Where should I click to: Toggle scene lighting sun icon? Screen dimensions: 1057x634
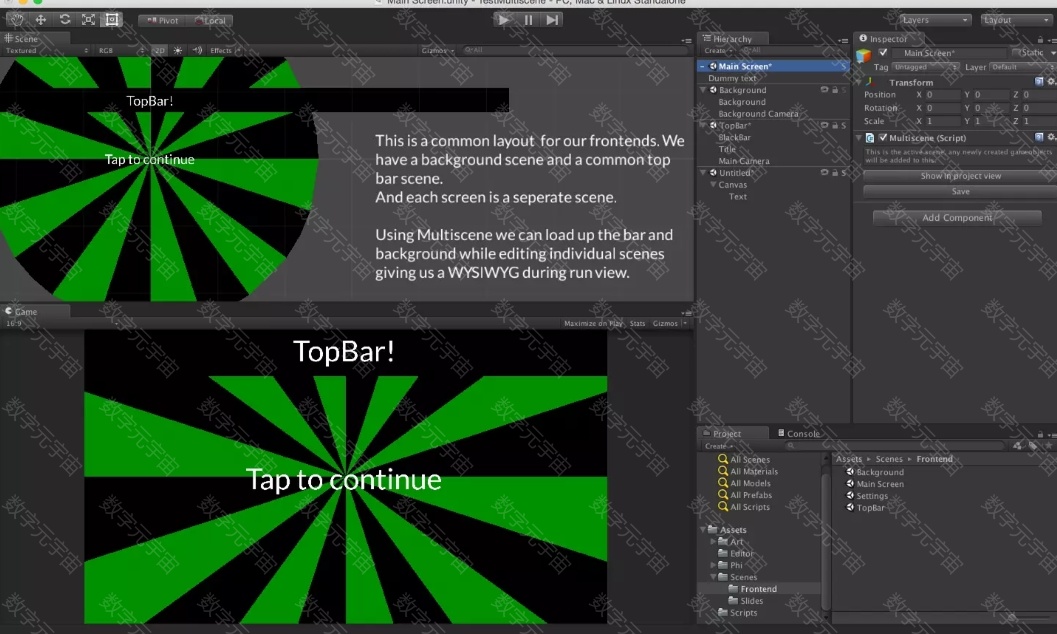(178, 51)
